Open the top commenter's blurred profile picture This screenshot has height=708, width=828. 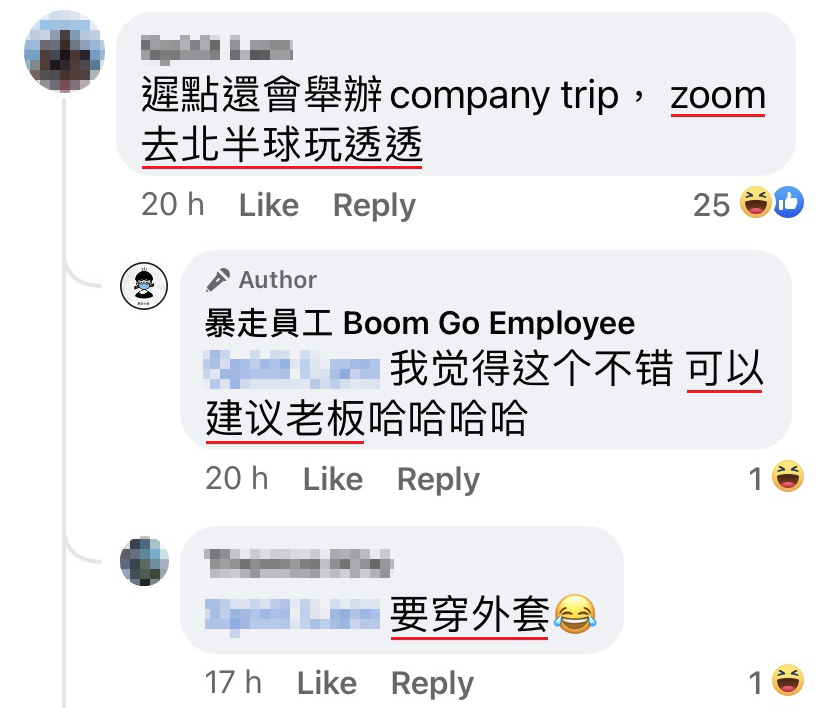click(x=64, y=52)
